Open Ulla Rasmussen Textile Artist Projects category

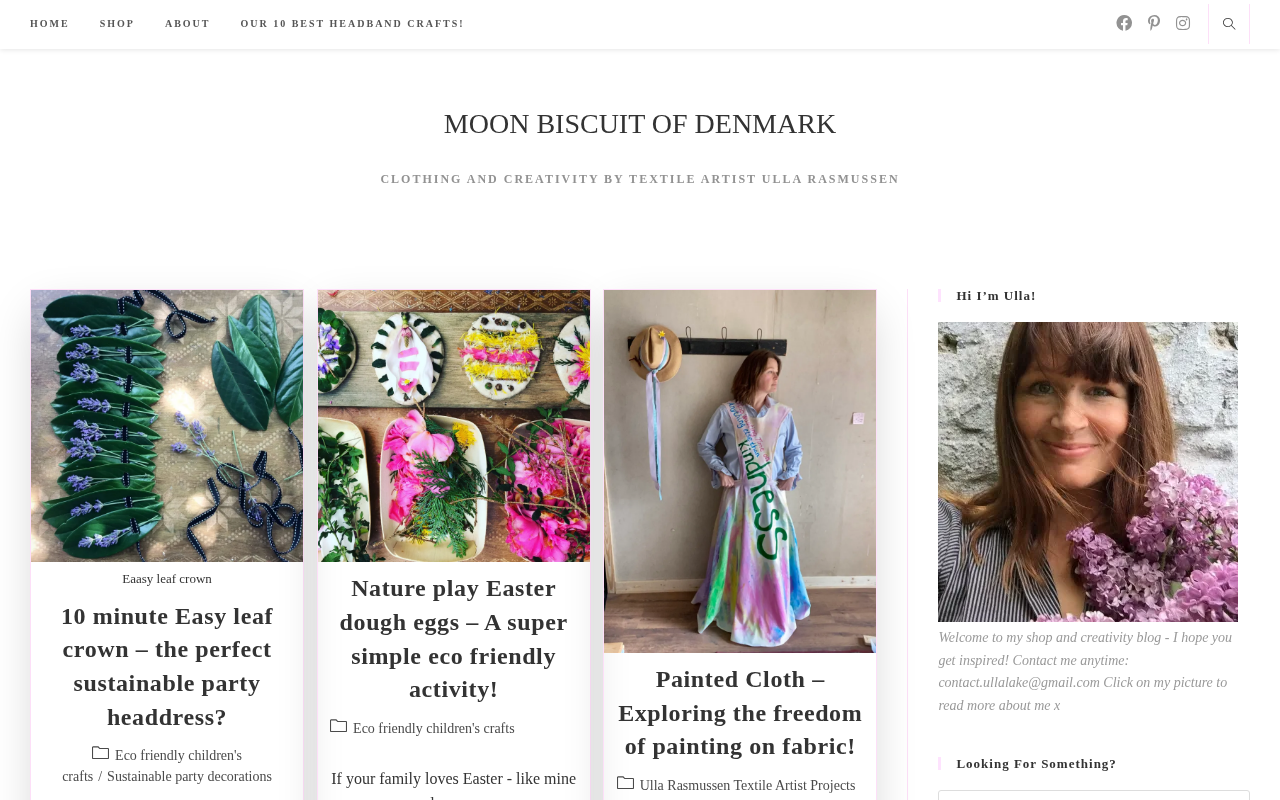(x=747, y=786)
